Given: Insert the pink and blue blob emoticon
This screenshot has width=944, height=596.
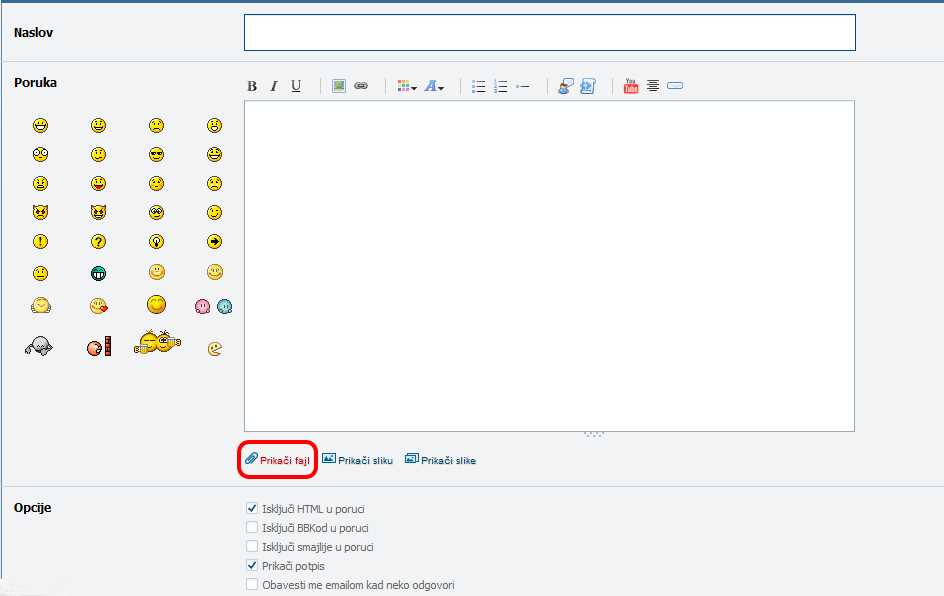Looking at the screenshot, I should pos(214,306).
